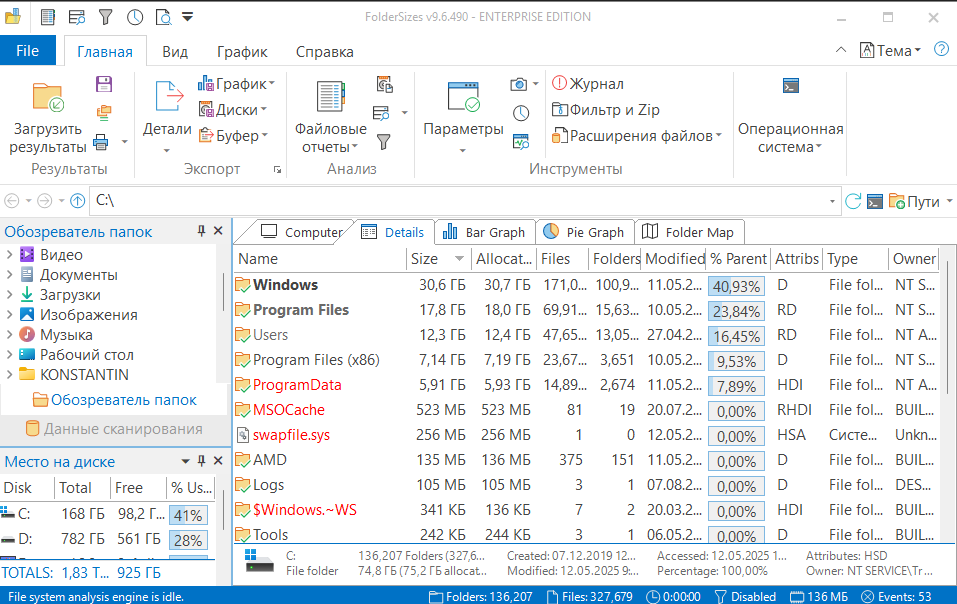Switch to the График ribbon tab
The width and height of the screenshot is (957, 604).
tap(242, 52)
